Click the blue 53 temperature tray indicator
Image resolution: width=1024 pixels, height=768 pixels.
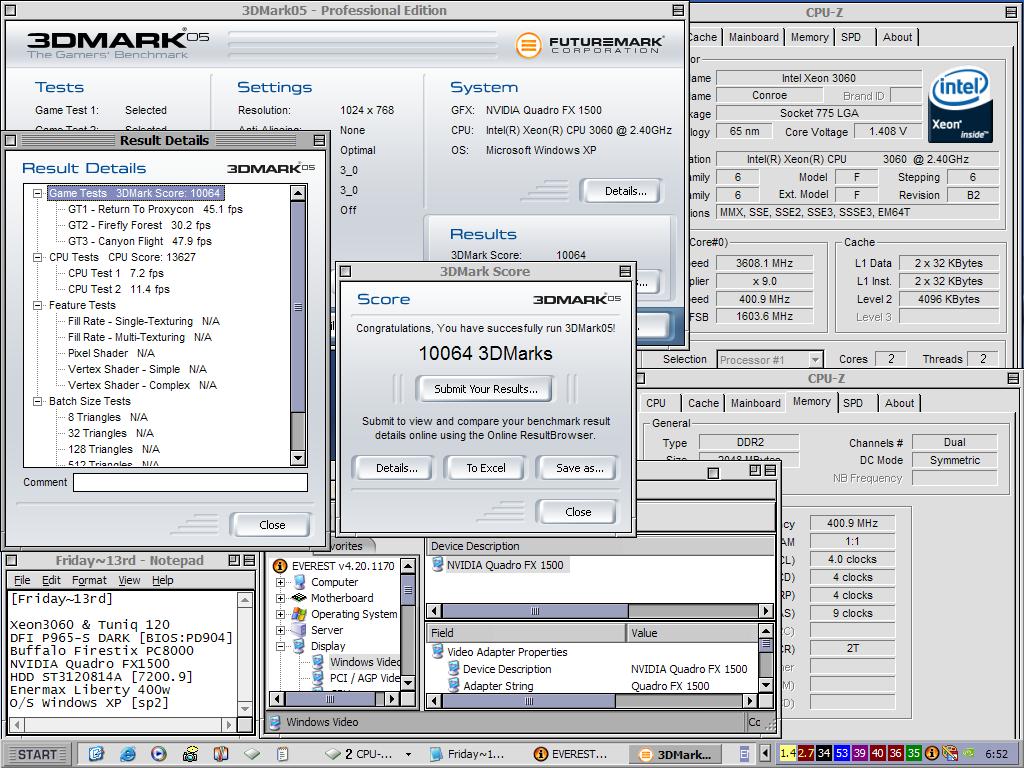pyautogui.click(x=842, y=754)
